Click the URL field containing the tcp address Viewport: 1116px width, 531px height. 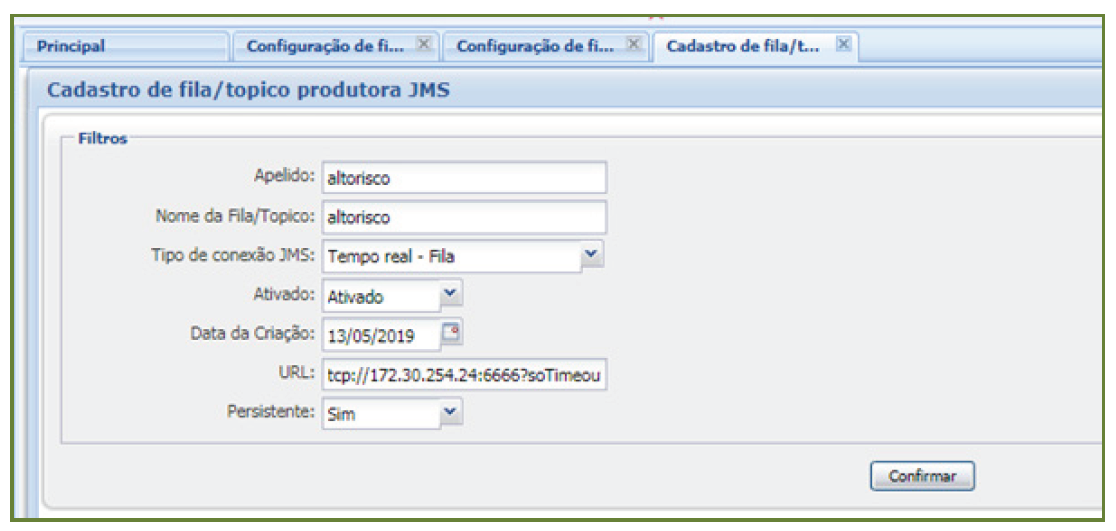[463, 374]
